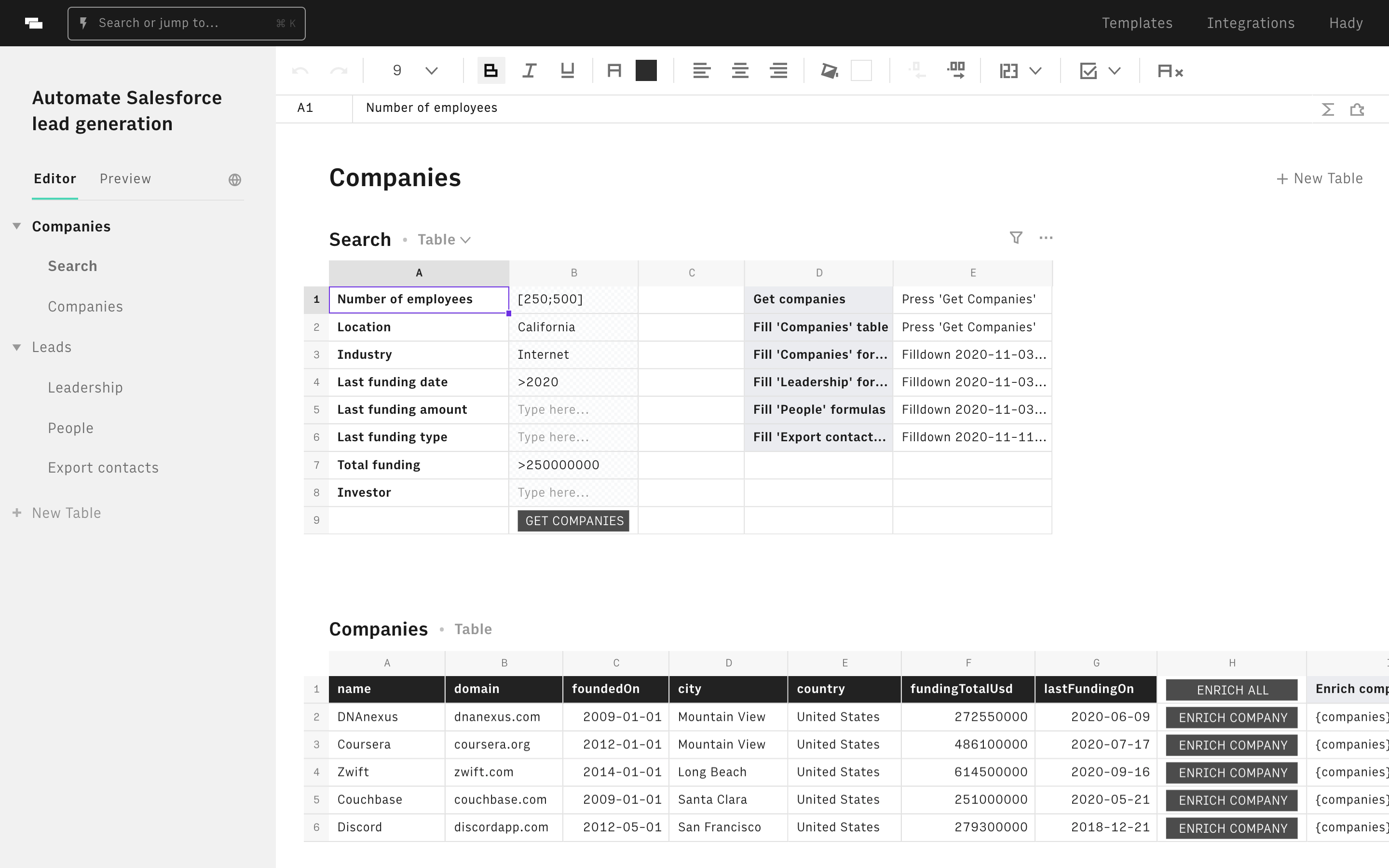The width and height of the screenshot is (1389, 868).
Task: Click the filter funnel icon on Search table
Action: coord(1016,238)
